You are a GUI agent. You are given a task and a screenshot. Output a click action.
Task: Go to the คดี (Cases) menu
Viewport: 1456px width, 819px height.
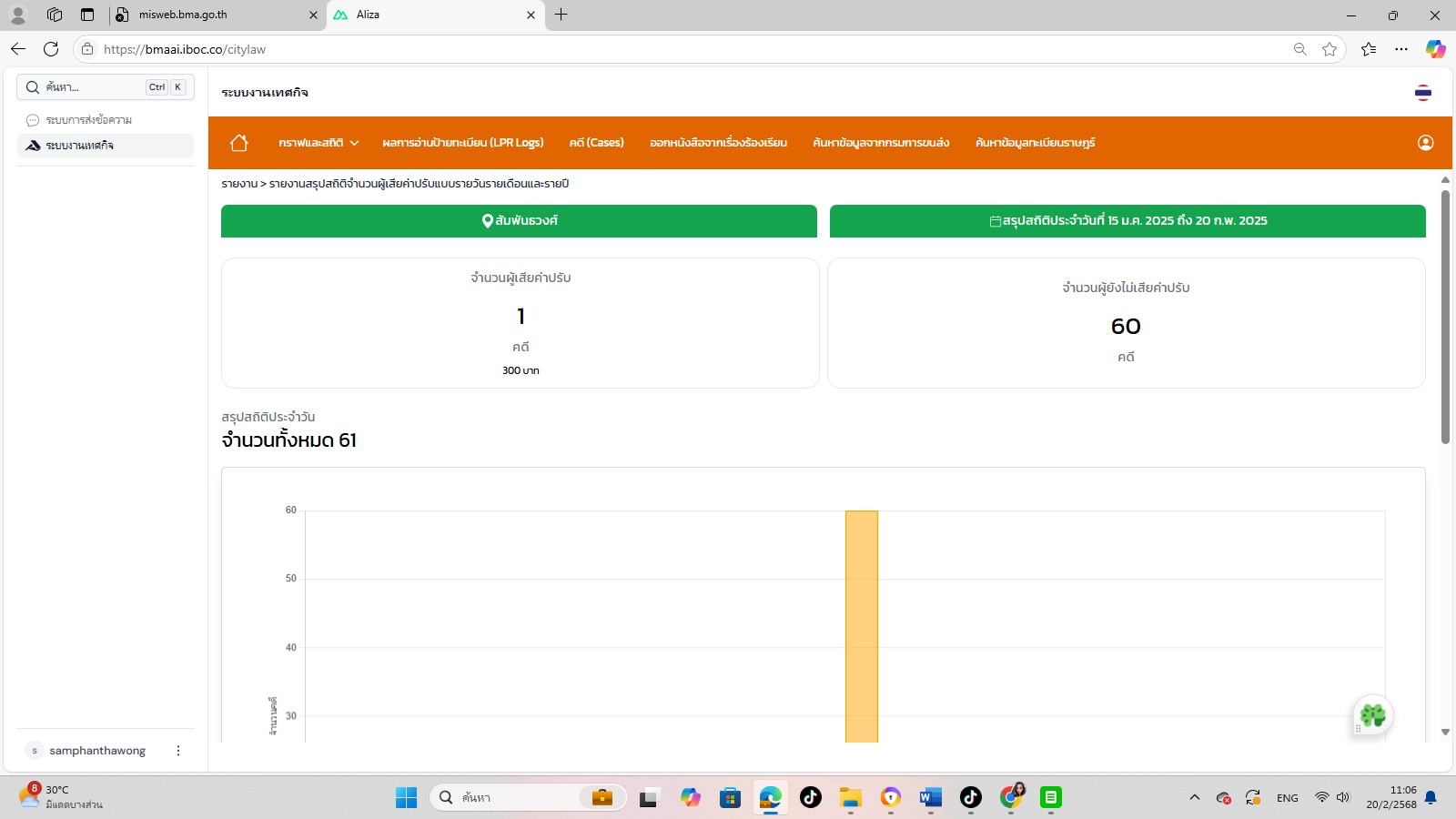(596, 143)
